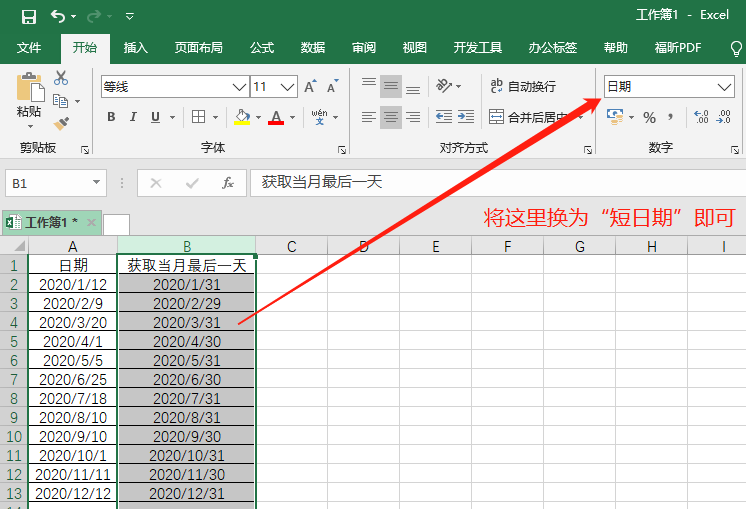Activate the Format Painter brush

click(x=61, y=124)
